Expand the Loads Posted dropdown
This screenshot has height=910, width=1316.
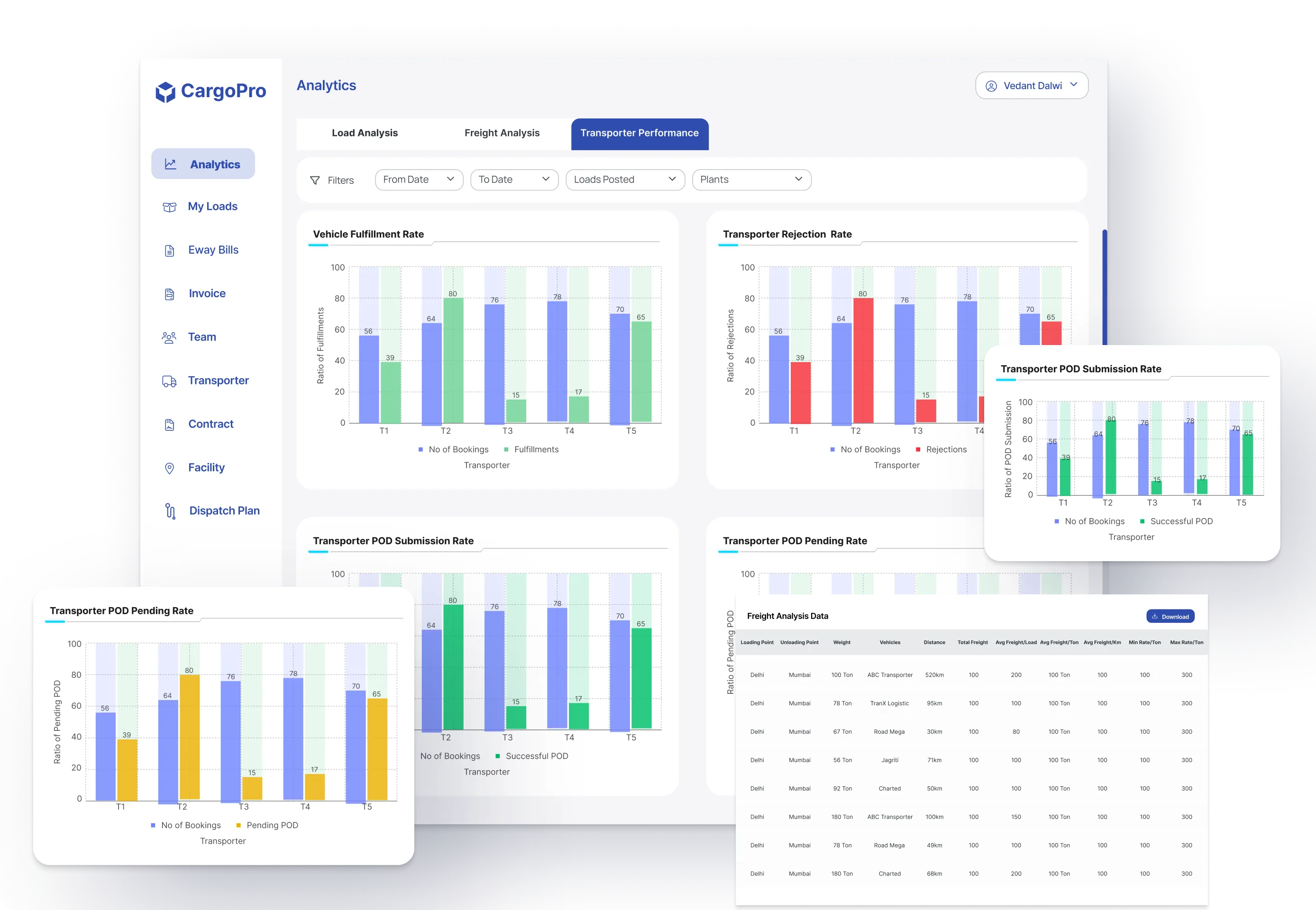click(625, 180)
